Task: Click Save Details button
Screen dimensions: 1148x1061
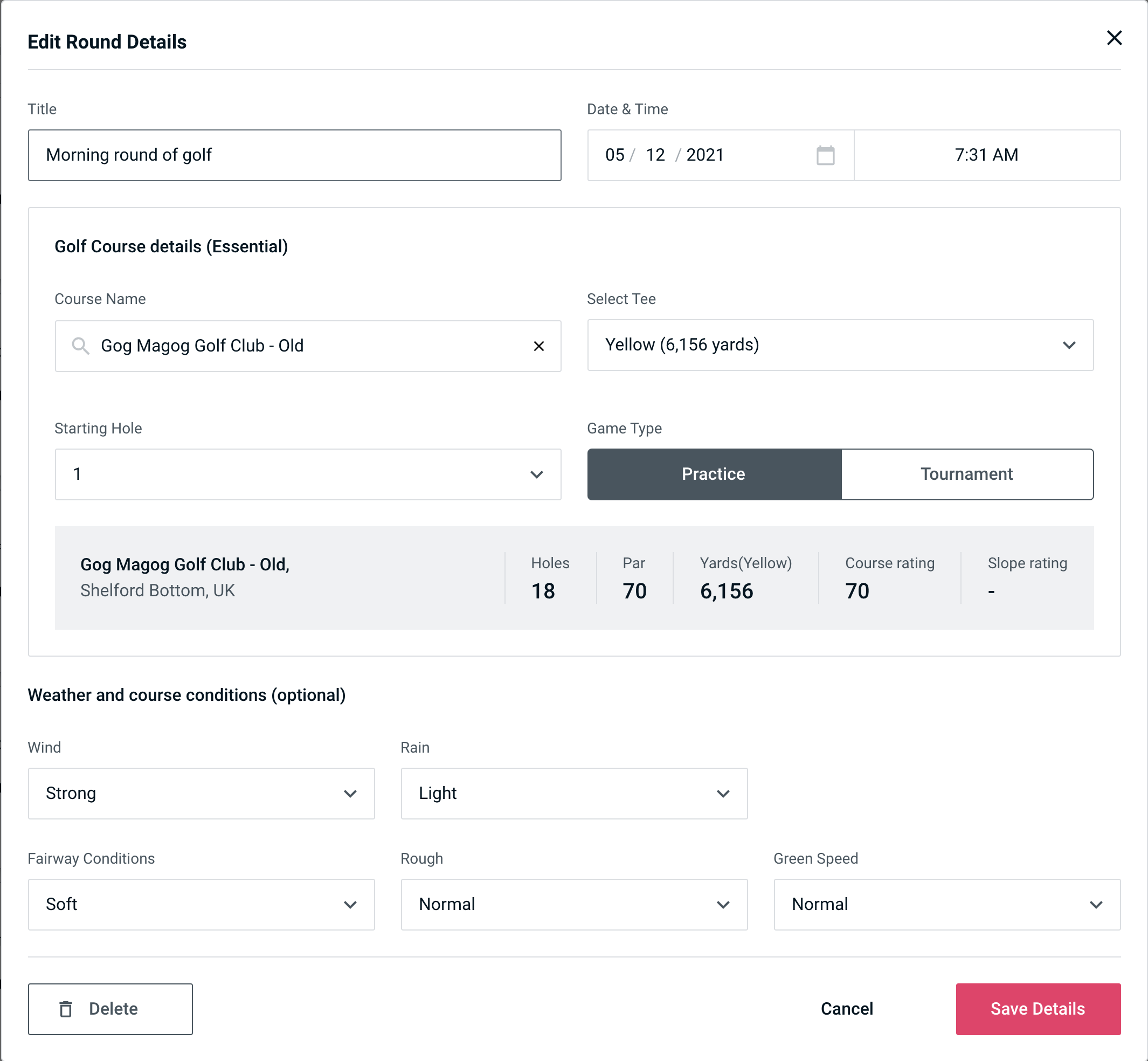Action: click(1038, 1008)
